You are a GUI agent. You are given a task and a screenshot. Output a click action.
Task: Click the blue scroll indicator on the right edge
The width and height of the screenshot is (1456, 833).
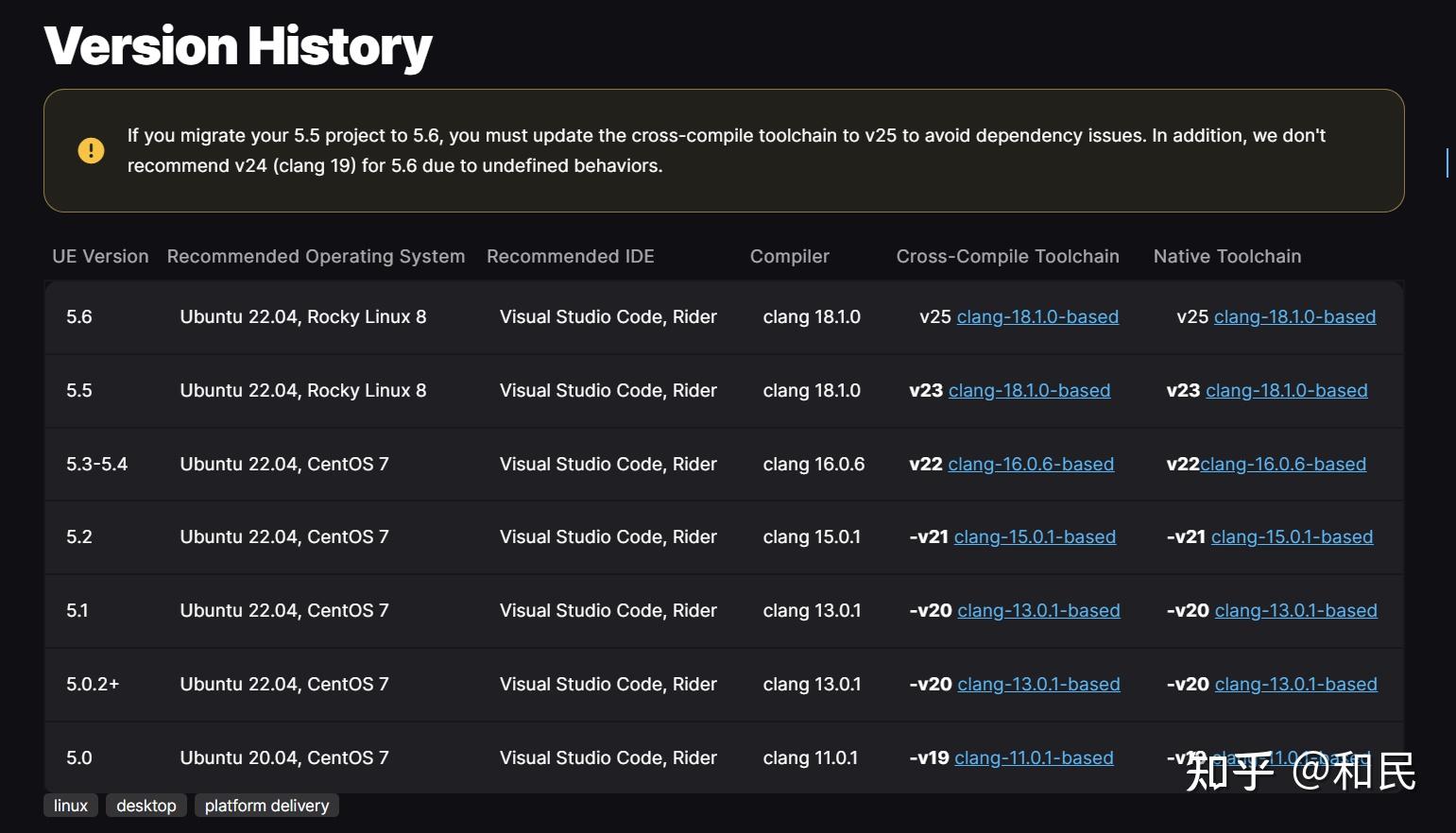point(1447,162)
